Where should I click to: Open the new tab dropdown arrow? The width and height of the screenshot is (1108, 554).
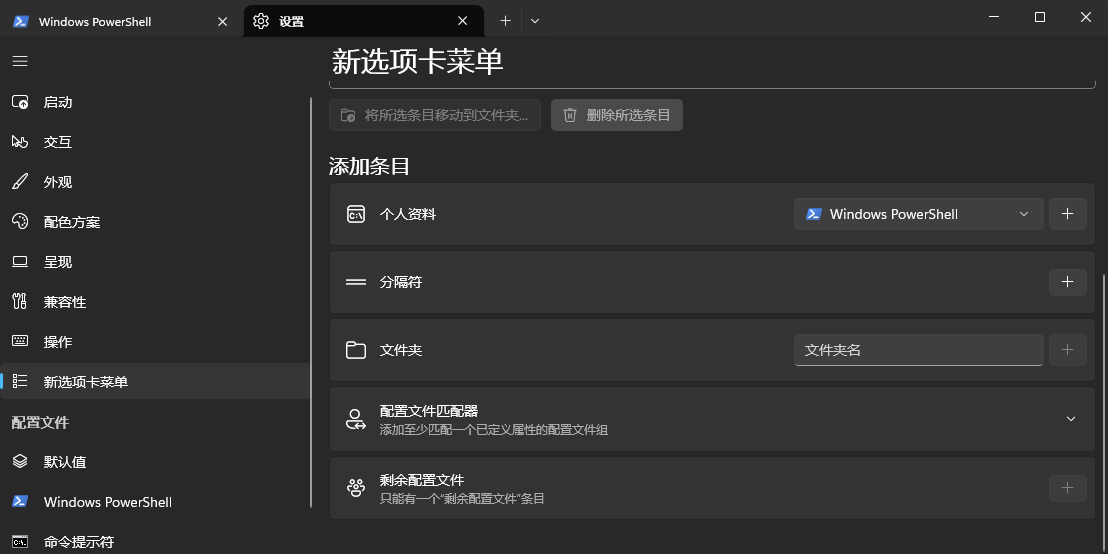point(535,21)
